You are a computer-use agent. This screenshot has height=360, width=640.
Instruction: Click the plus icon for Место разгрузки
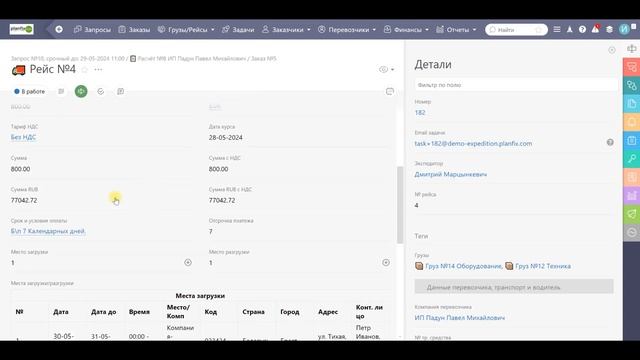pyautogui.click(x=386, y=262)
